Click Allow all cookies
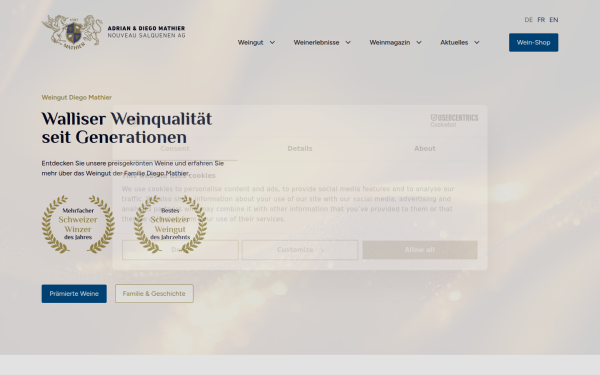600x375 pixels. pyautogui.click(x=420, y=250)
